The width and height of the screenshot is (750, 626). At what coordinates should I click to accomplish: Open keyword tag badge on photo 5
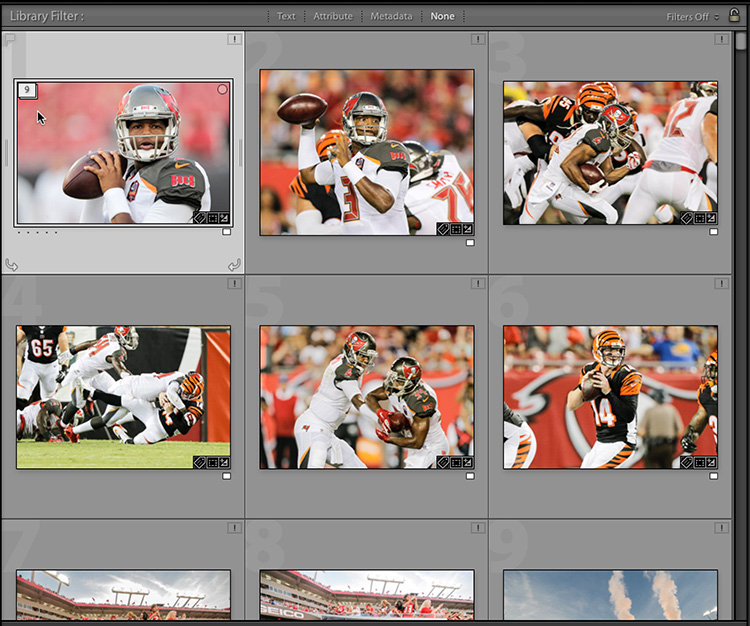[443, 462]
